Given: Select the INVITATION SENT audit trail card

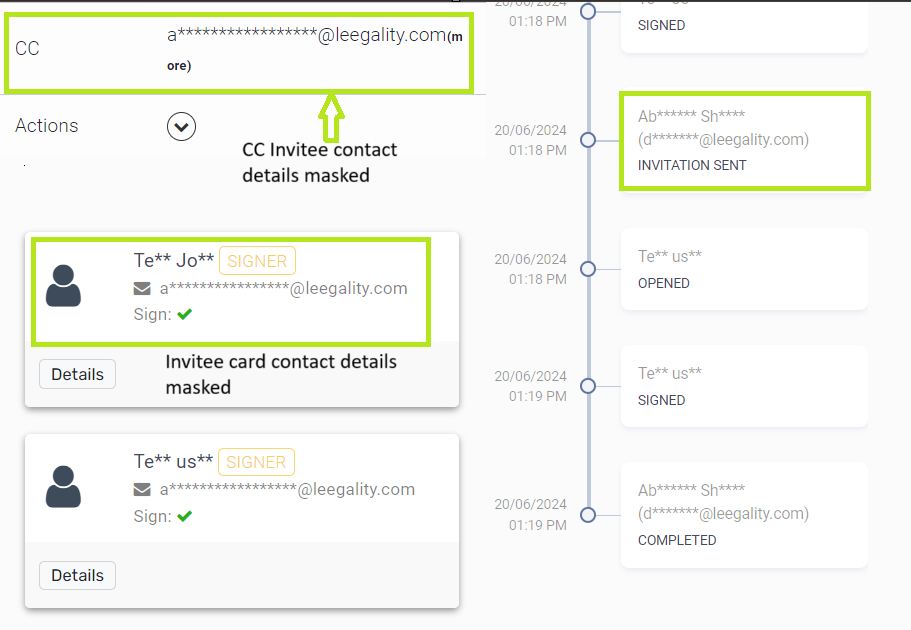Looking at the screenshot, I should [x=744, y=140].
